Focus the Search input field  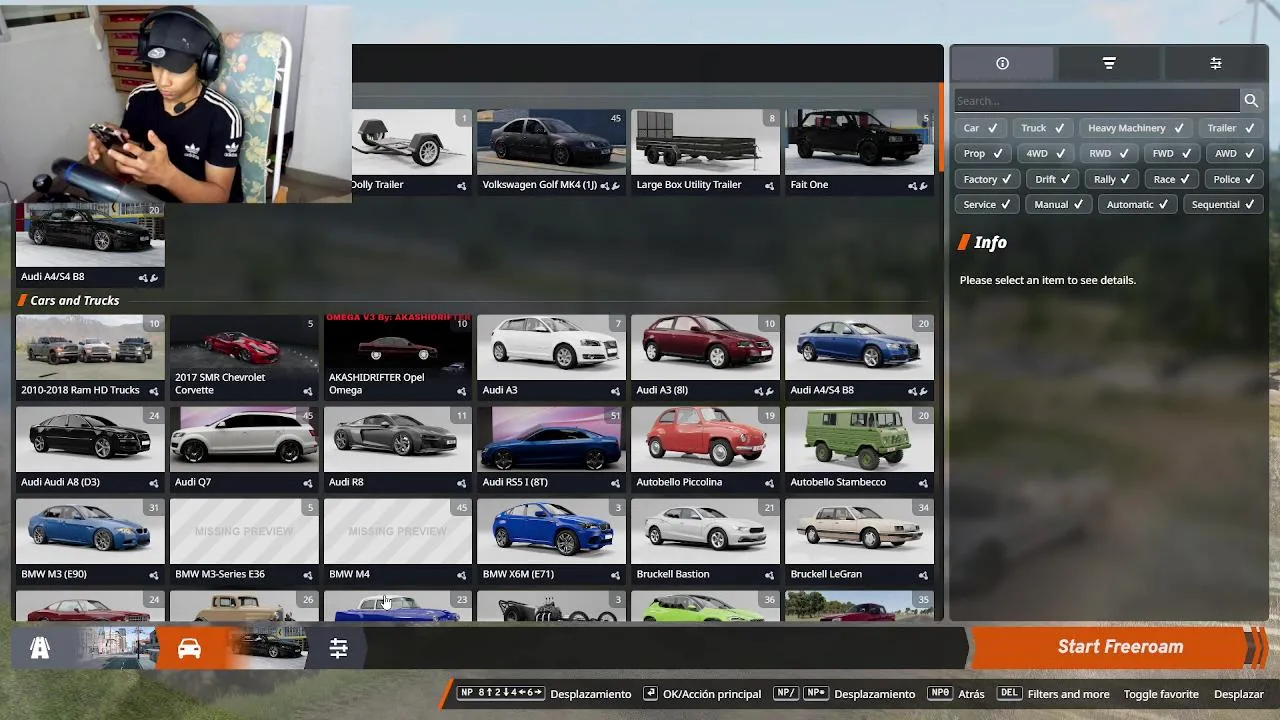1097,100
